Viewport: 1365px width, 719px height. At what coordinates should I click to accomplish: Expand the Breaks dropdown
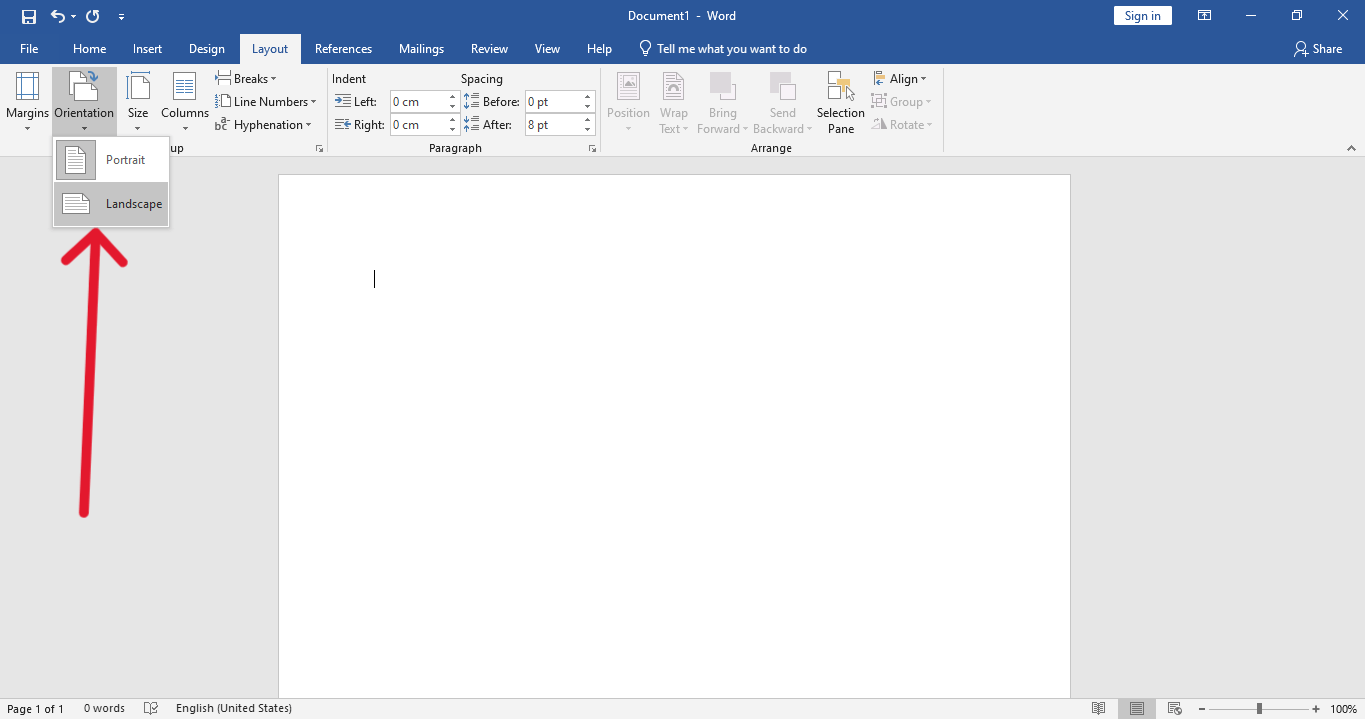(246, 78)
